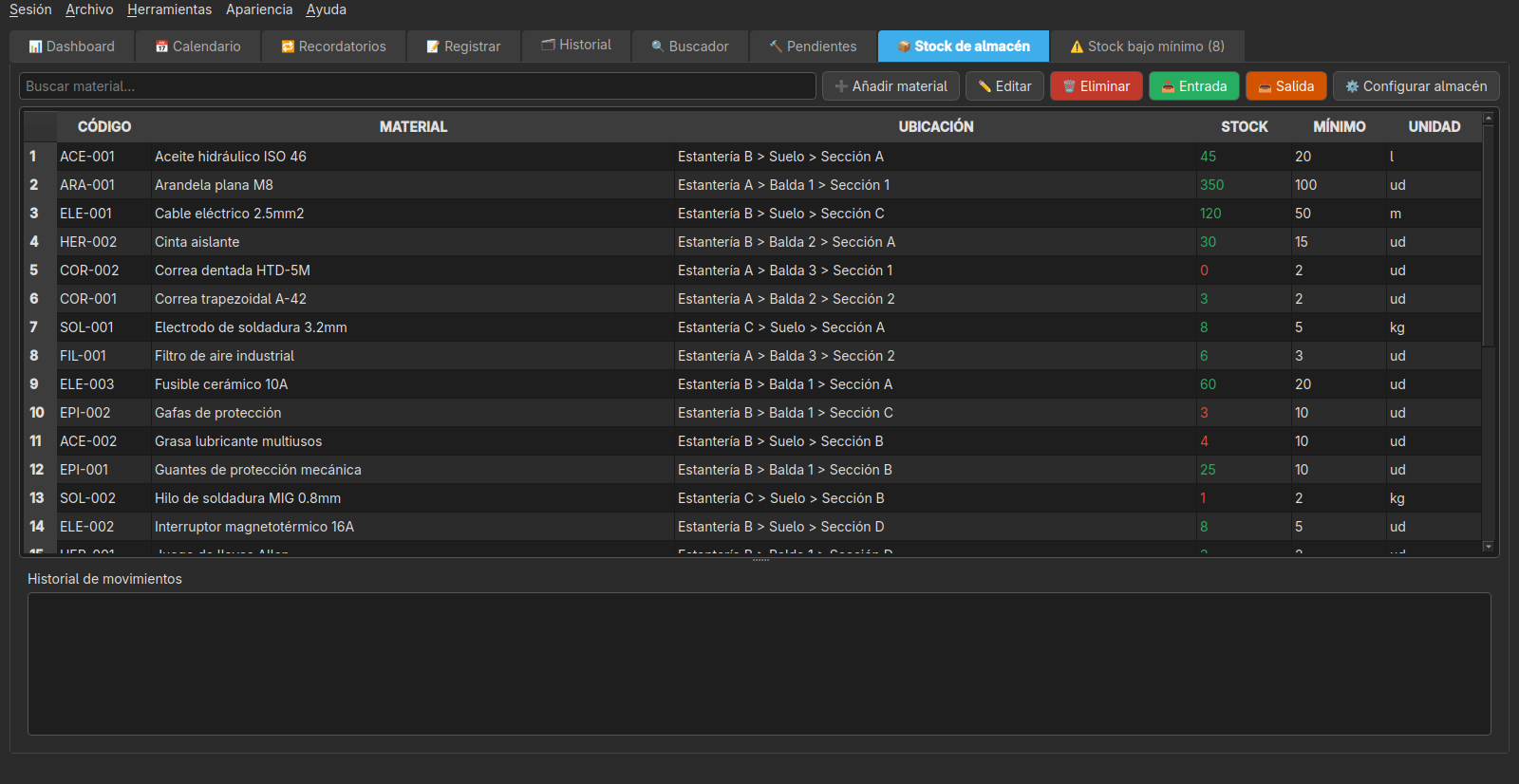The image size is (1519, 784).
Task: Click the plus icon on Añadir material
Action: pos(841,86)
